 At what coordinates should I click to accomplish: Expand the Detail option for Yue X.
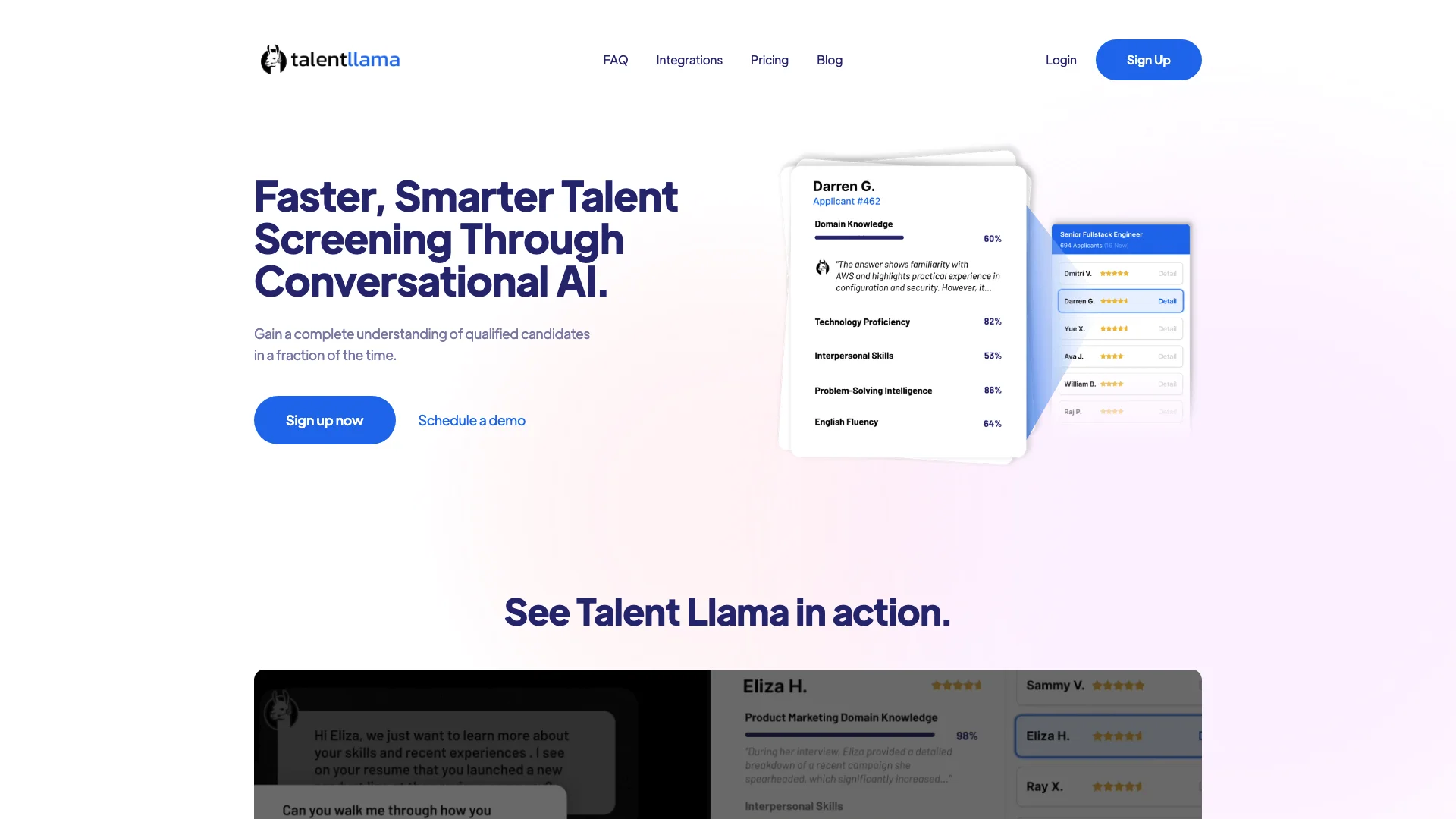[x=1167, y=329]
